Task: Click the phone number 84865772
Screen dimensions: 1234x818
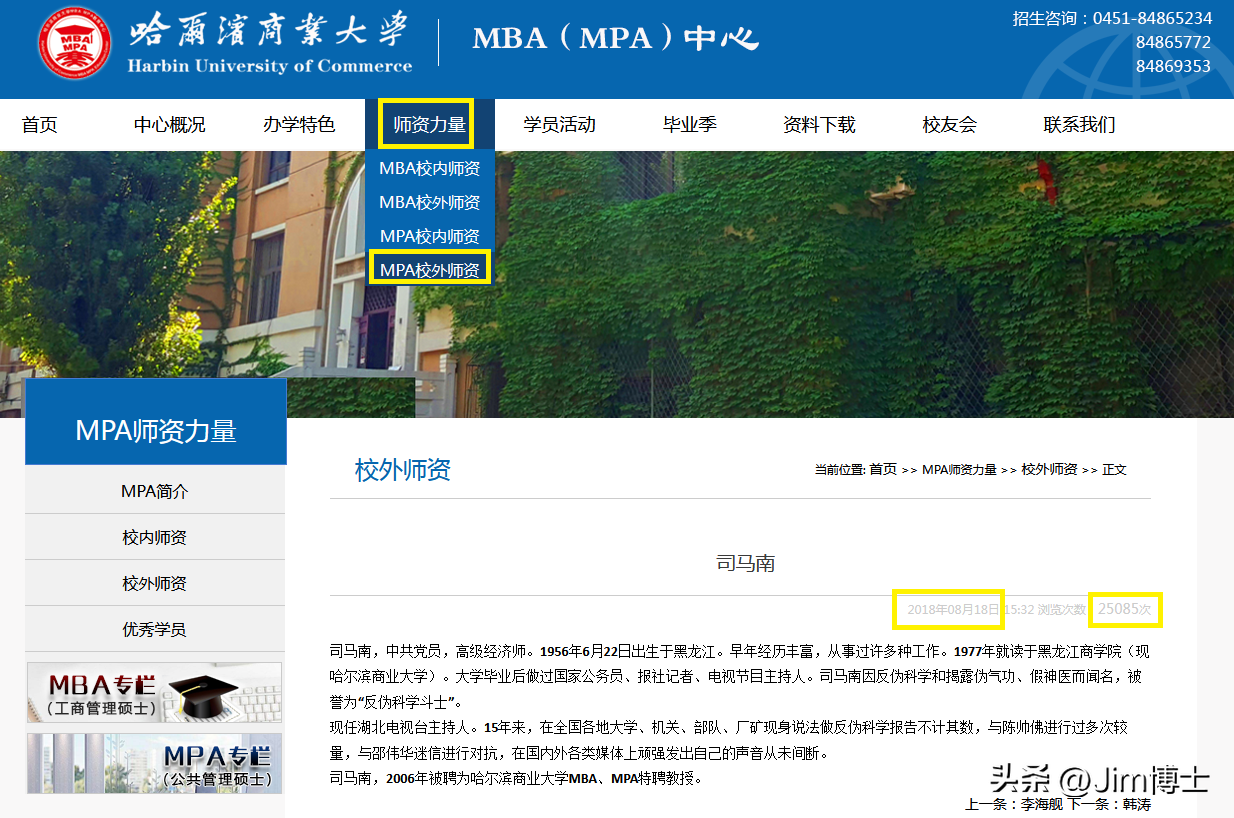Action: coord(1173,42)
